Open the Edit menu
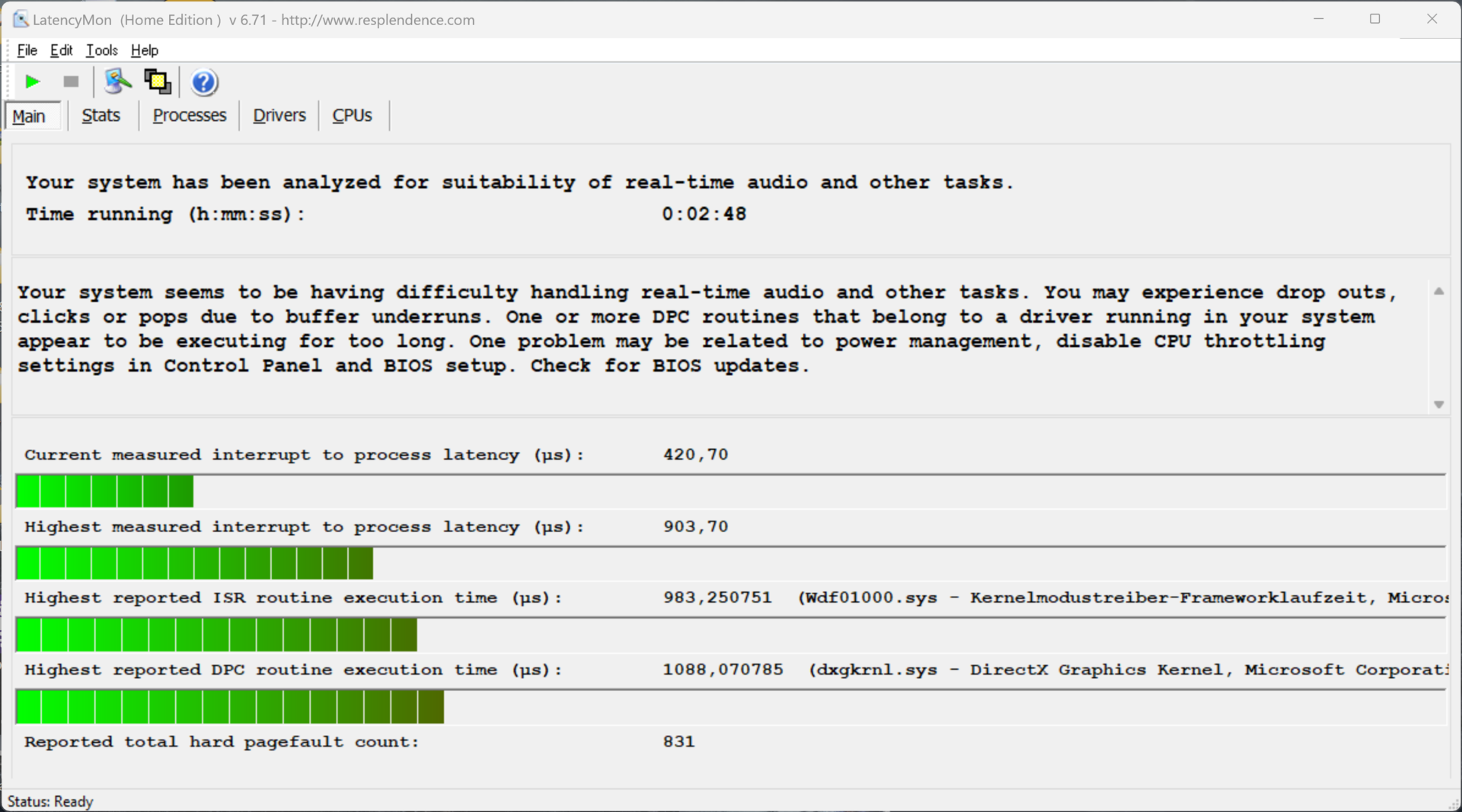Viewport: 1462px width, 812px height. coord(61,50)
